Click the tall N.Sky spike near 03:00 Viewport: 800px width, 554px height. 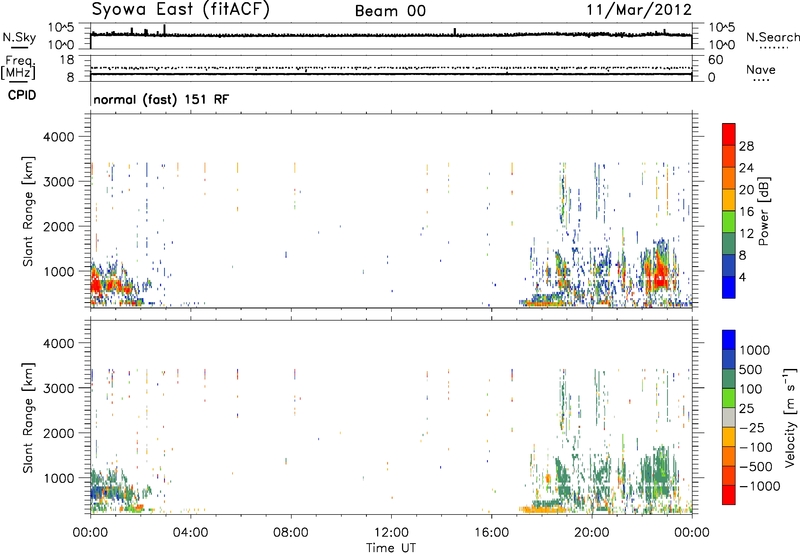coord(164,29)
